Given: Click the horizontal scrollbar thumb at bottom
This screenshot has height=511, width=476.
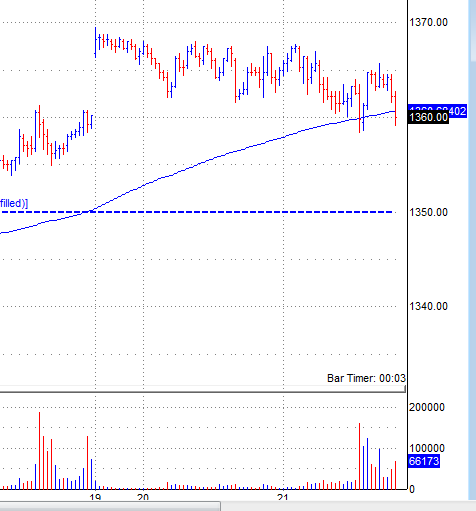Looking at the screenshot, I should click(110, 506).
